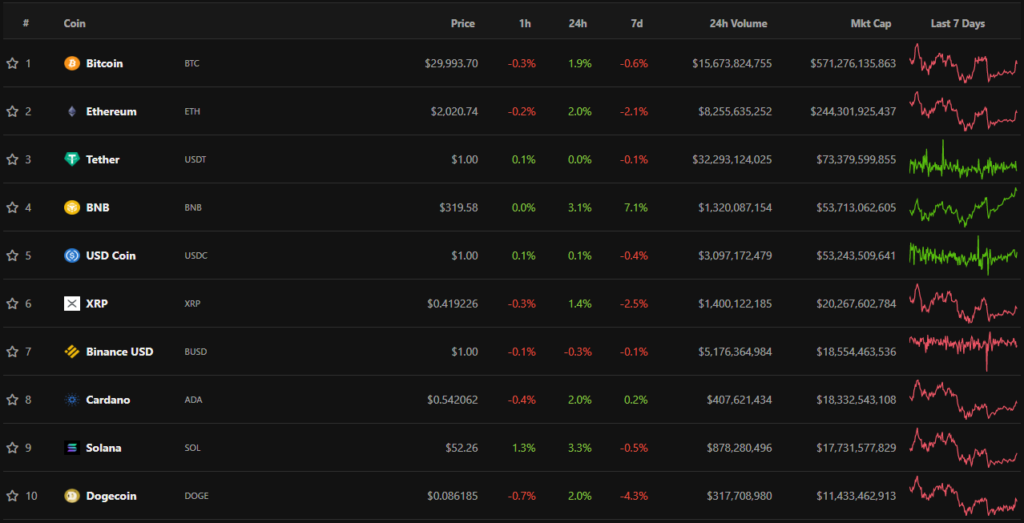Sort by the 1h column header
This screenshot has height=523, width=1024.
tap(526, 24)
